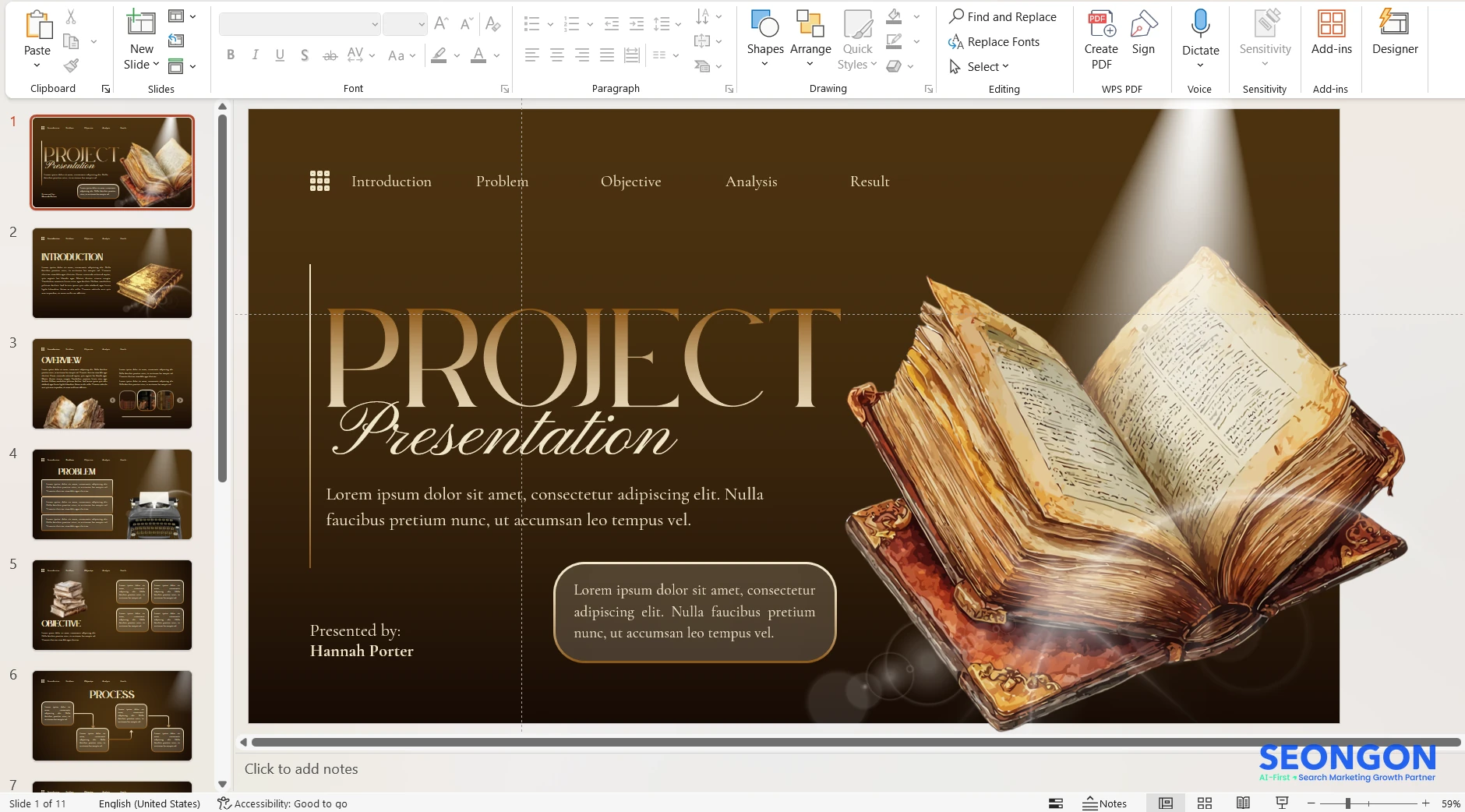The height and width of the screenshot is (812, 1465).
Task: Open font size dropdown
Action: 422,24
